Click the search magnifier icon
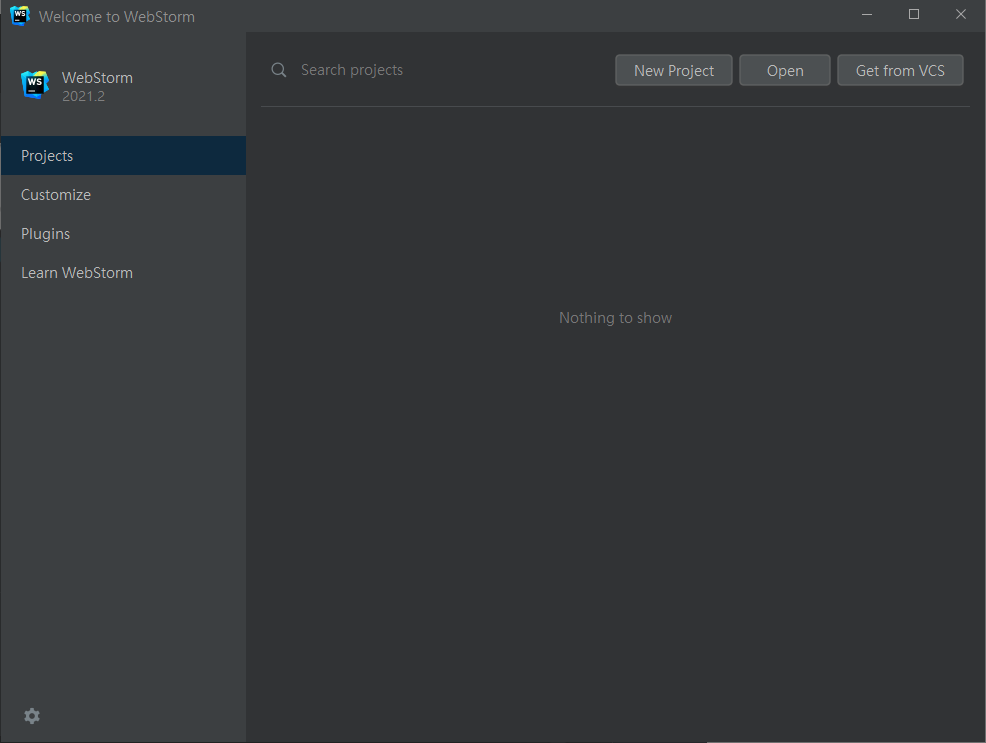 click(x=279, y=70)
